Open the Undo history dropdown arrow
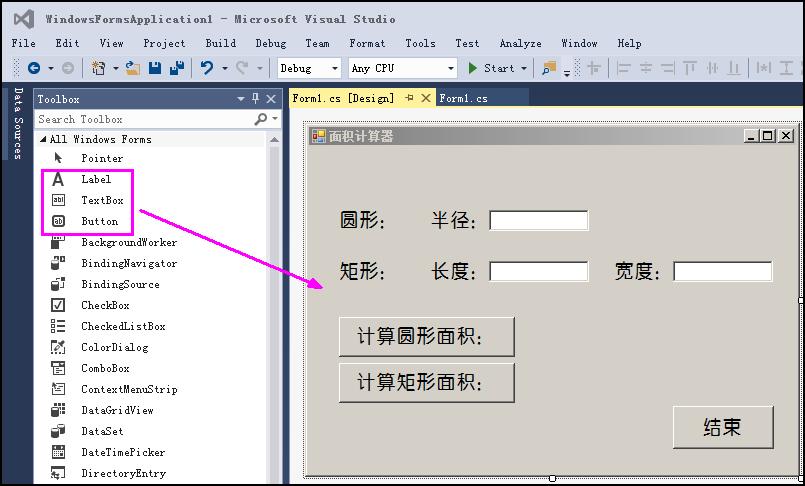This screenshot has width=805, height=486. (x=225, y=68)
